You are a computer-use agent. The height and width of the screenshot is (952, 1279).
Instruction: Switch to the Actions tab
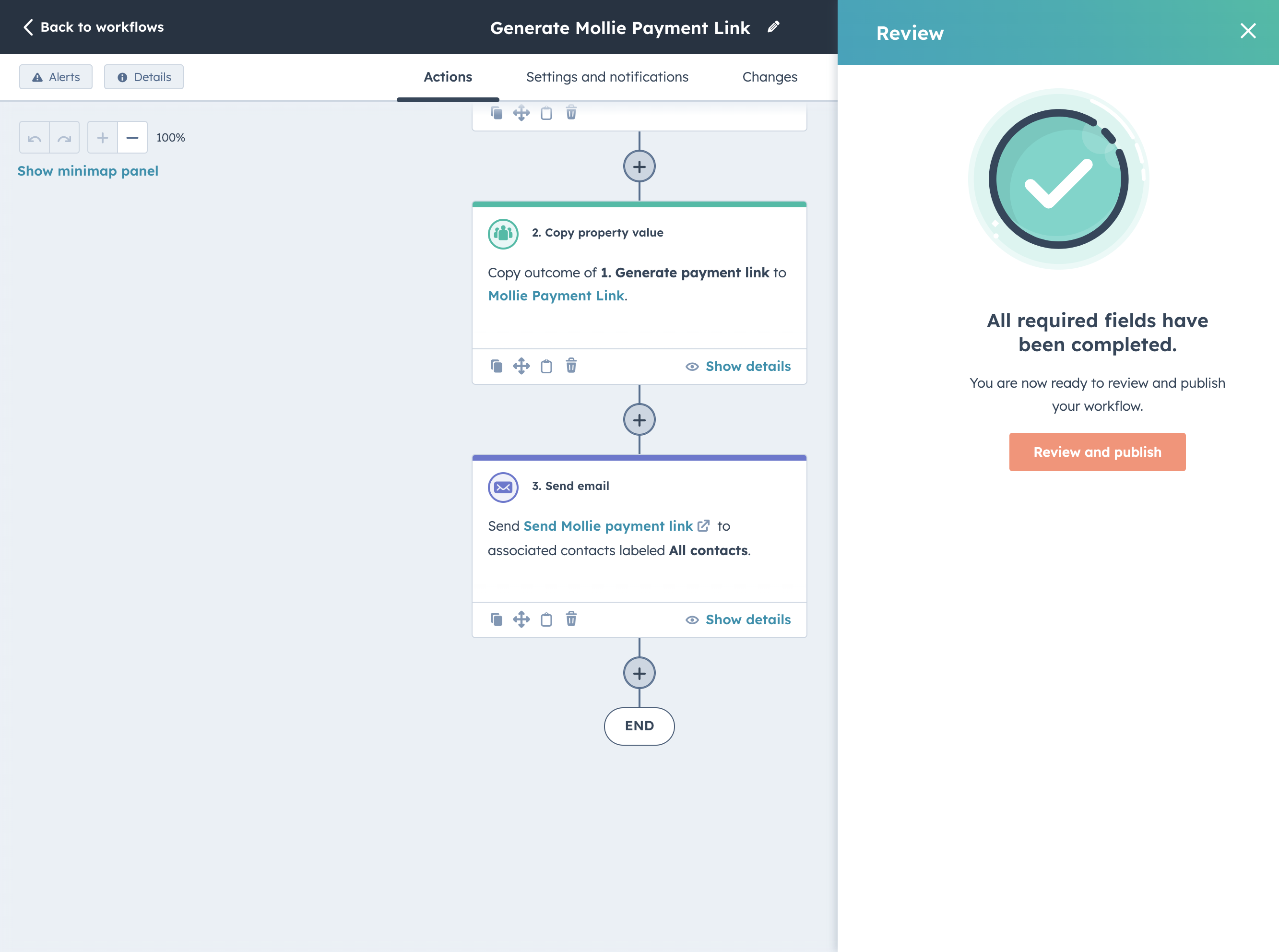coord(448,77)
